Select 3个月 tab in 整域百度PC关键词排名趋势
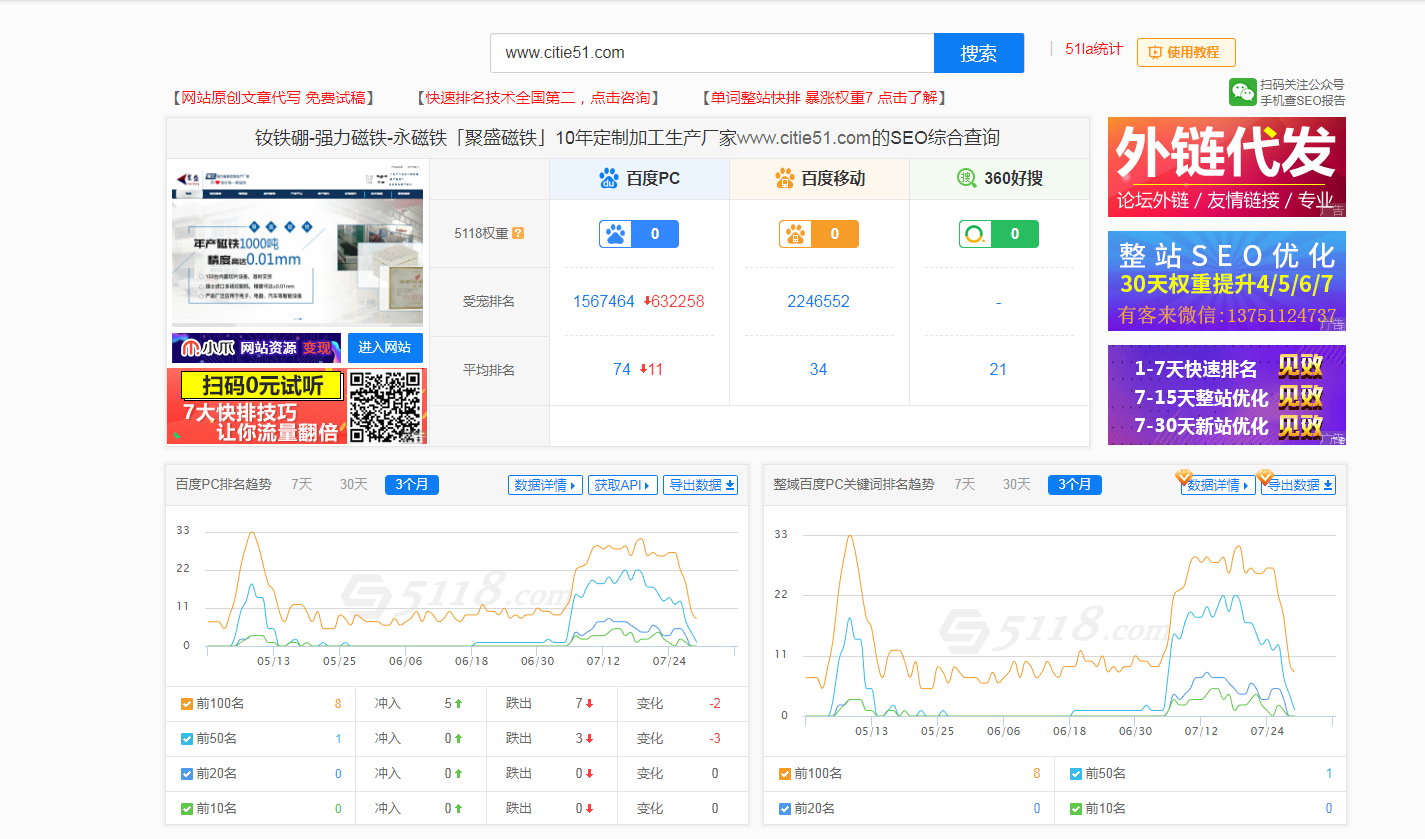This screenshot has width=1425, height=839. 1075,485
